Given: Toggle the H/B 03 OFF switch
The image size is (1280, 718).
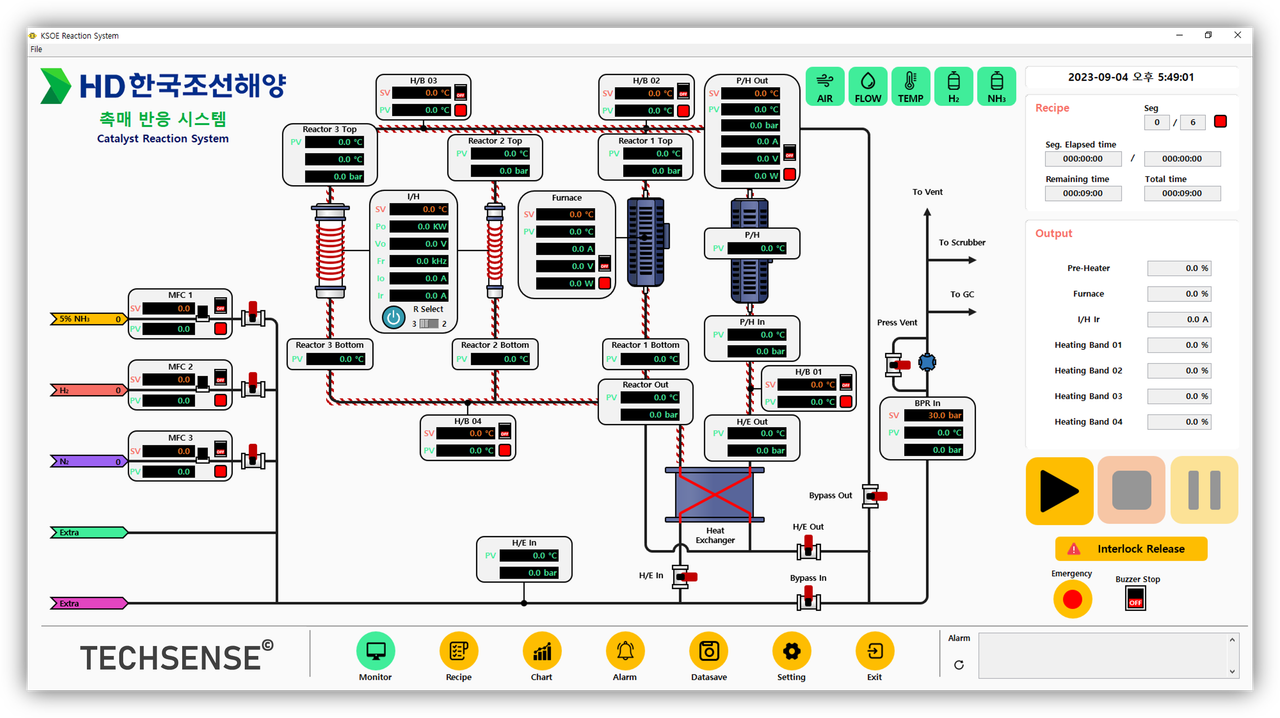Looking at the screenshot, I should coord(461,91).
